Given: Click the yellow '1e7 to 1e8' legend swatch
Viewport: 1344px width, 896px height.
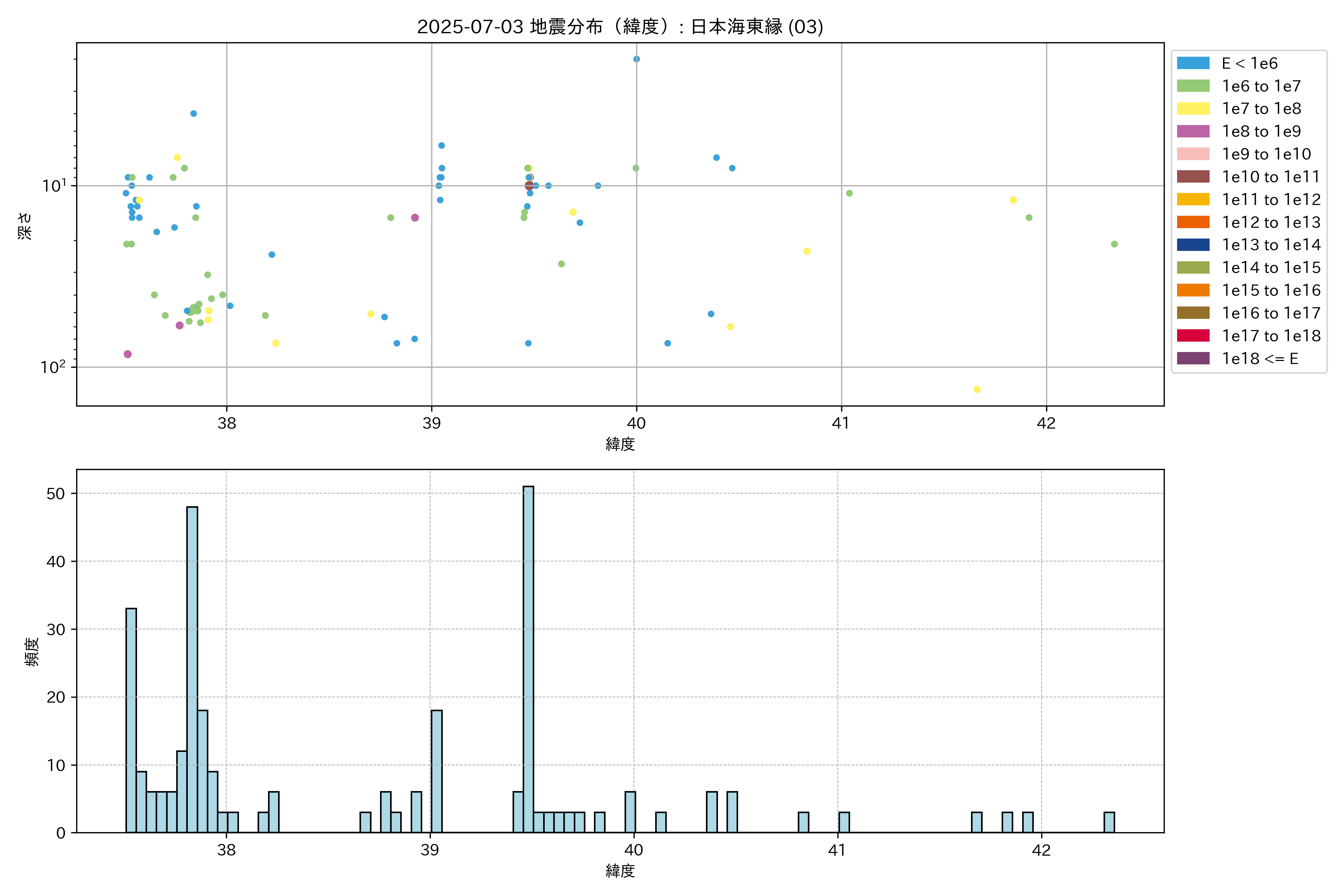Looking at the screenshot, I should tap(1192, 109).
